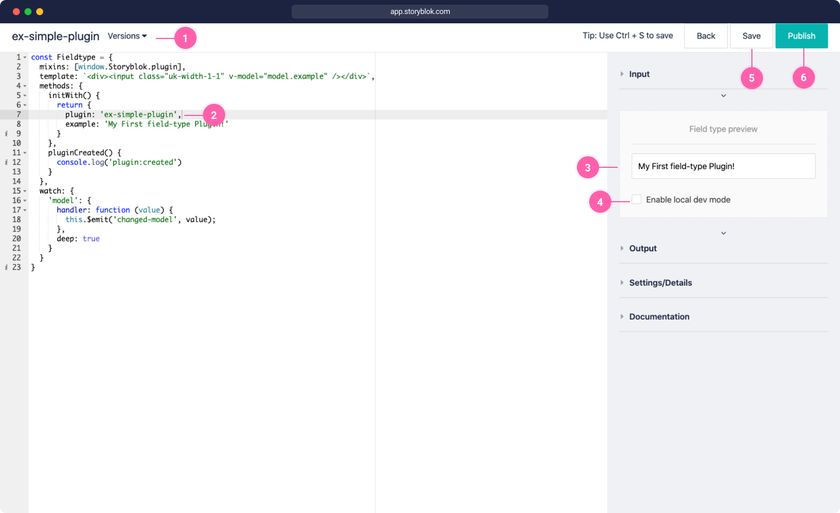The height and width of the screenshot is (513, 840).
Task: Click the example: 'My First field-type' line
Action: pos(147,124)
